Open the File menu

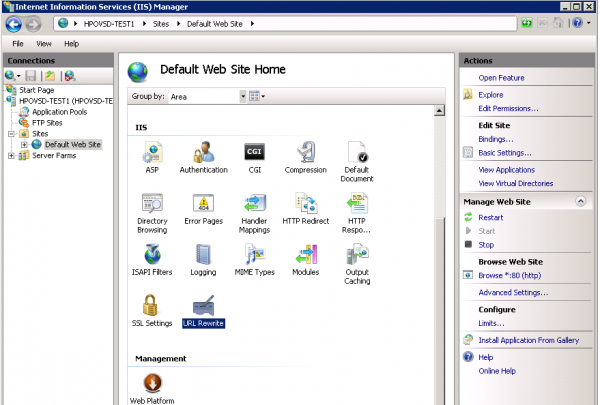coord(18,44)
